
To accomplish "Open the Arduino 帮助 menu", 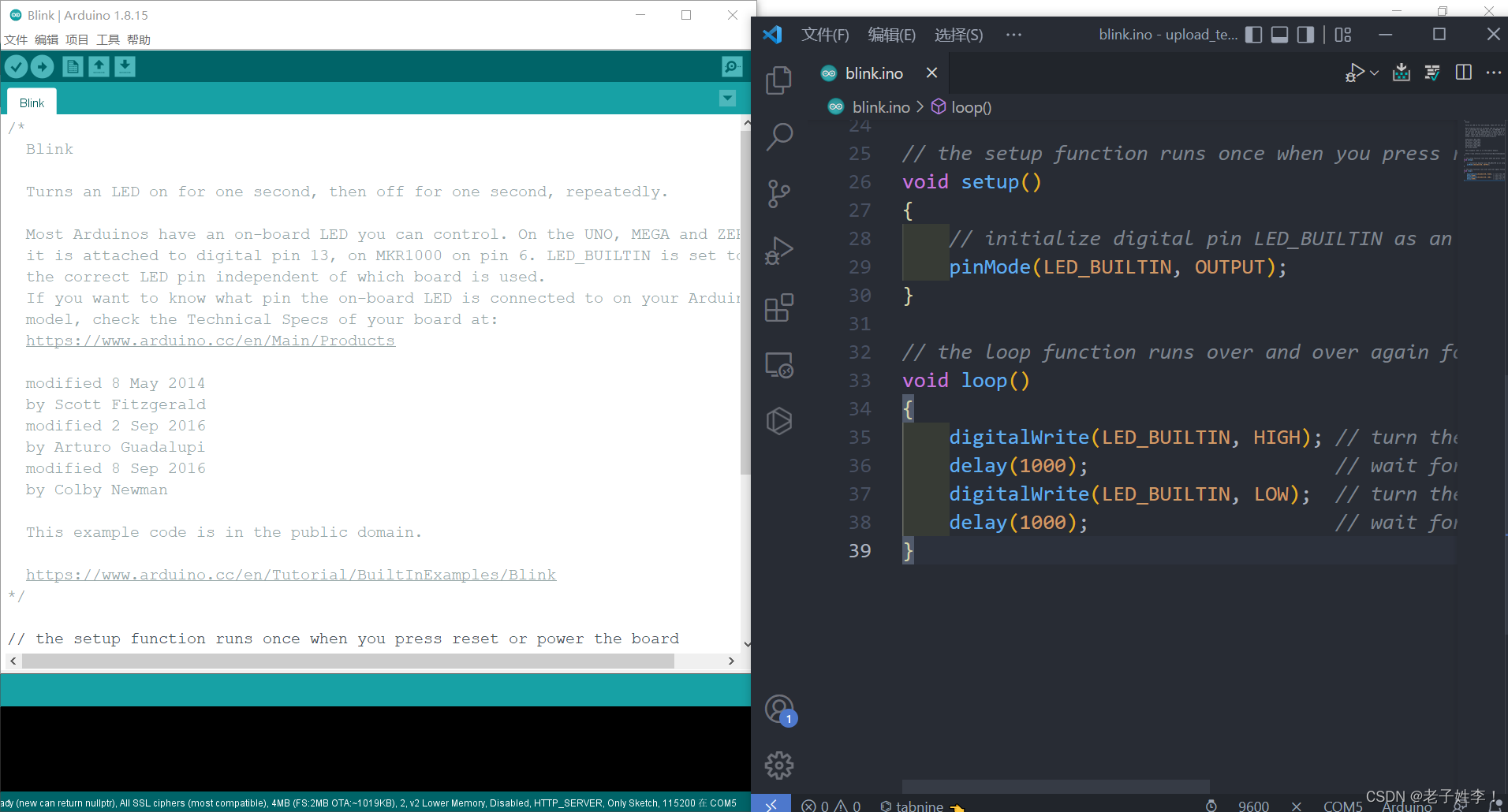I will [x=139, y=39].
